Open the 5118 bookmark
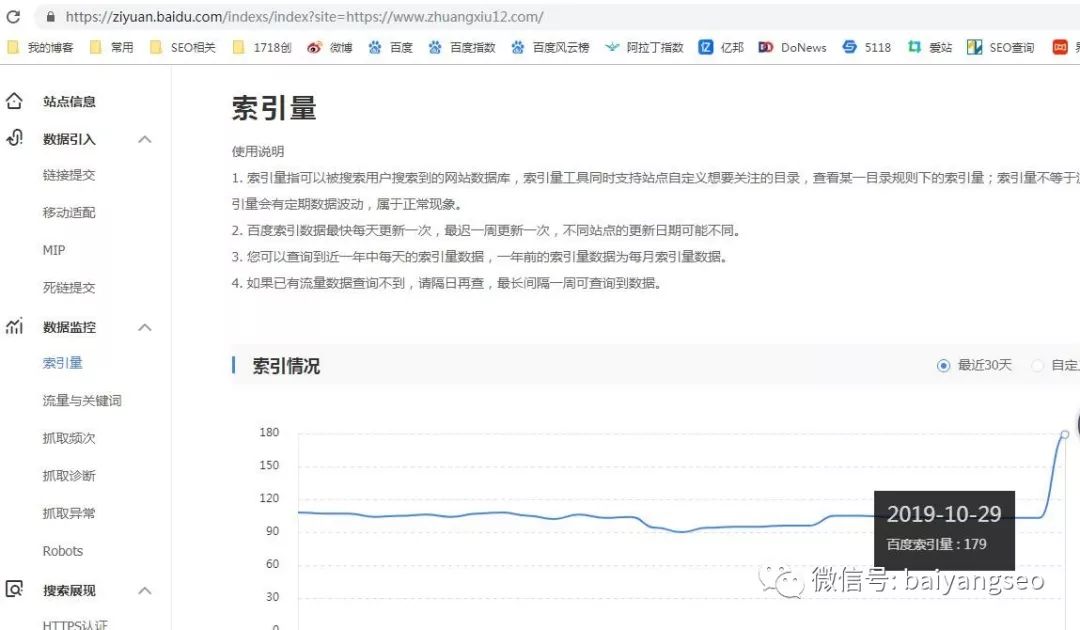The height and width of the screenshot is (630, 1080). (867, 47)
